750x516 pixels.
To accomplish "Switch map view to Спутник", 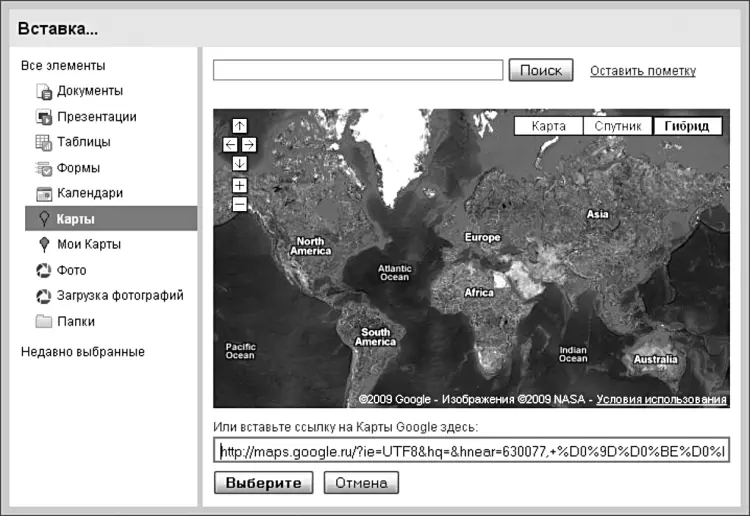I will click(x=618, y=126).
